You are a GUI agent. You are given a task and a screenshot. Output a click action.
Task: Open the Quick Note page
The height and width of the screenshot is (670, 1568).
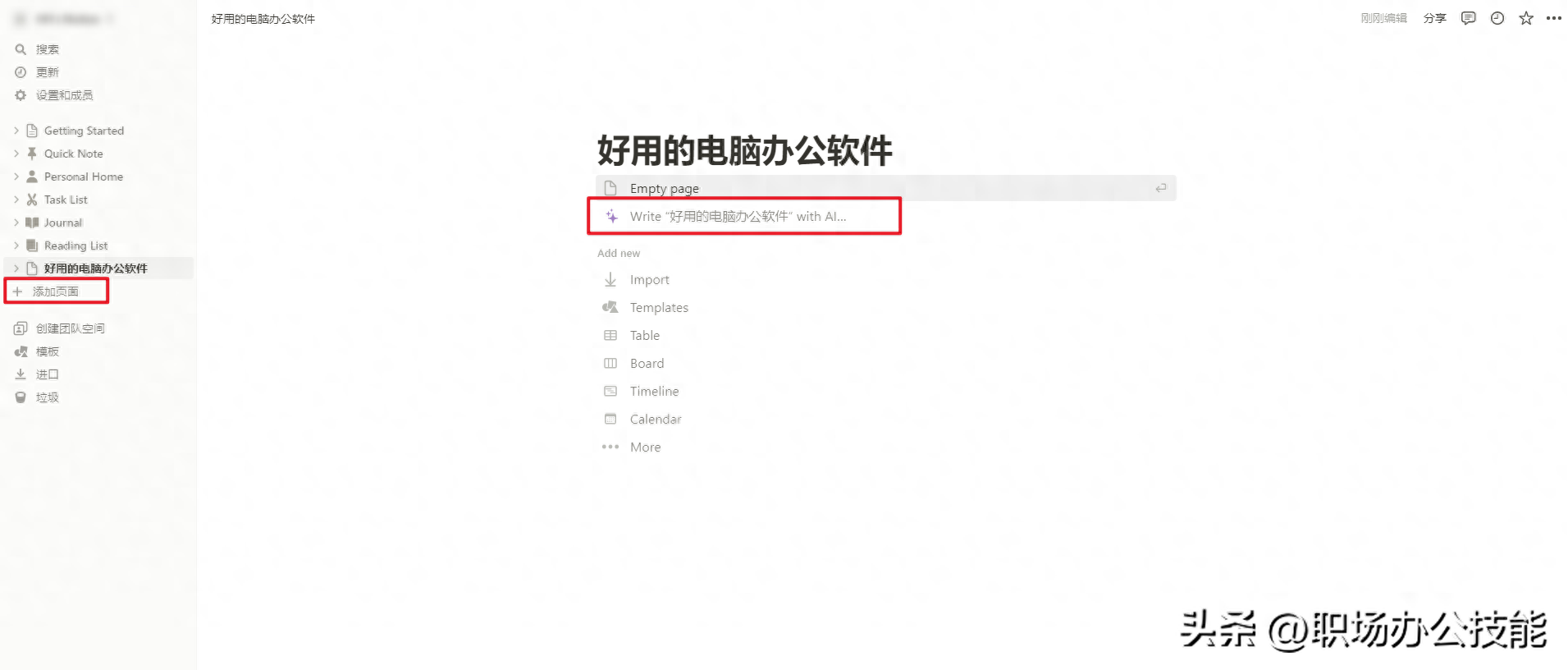[x=73, y=154]
